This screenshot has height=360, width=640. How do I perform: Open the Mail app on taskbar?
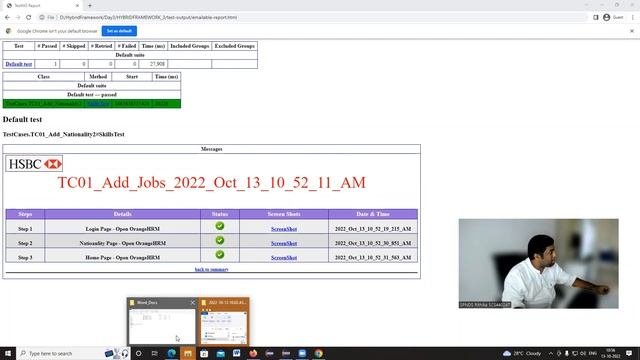220,353
